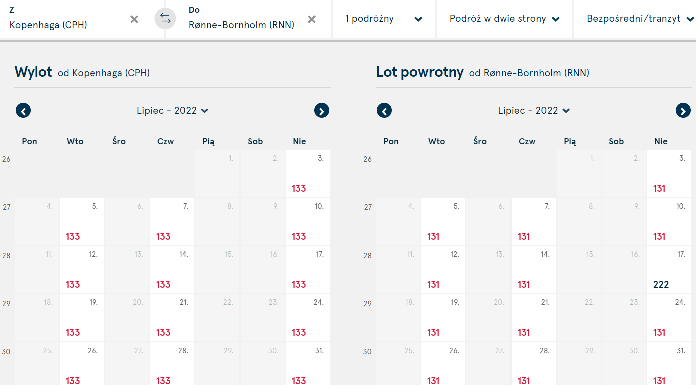The width and height of the screenshot is (698, 388).
Task: Select July 17 return flight priced 222
Action: 669,270
